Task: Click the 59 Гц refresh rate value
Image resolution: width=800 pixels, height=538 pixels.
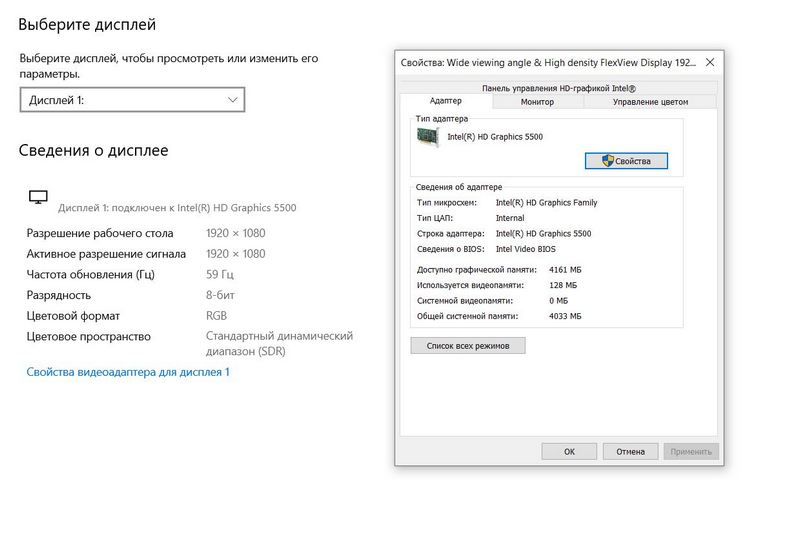Action: (219, 274)
